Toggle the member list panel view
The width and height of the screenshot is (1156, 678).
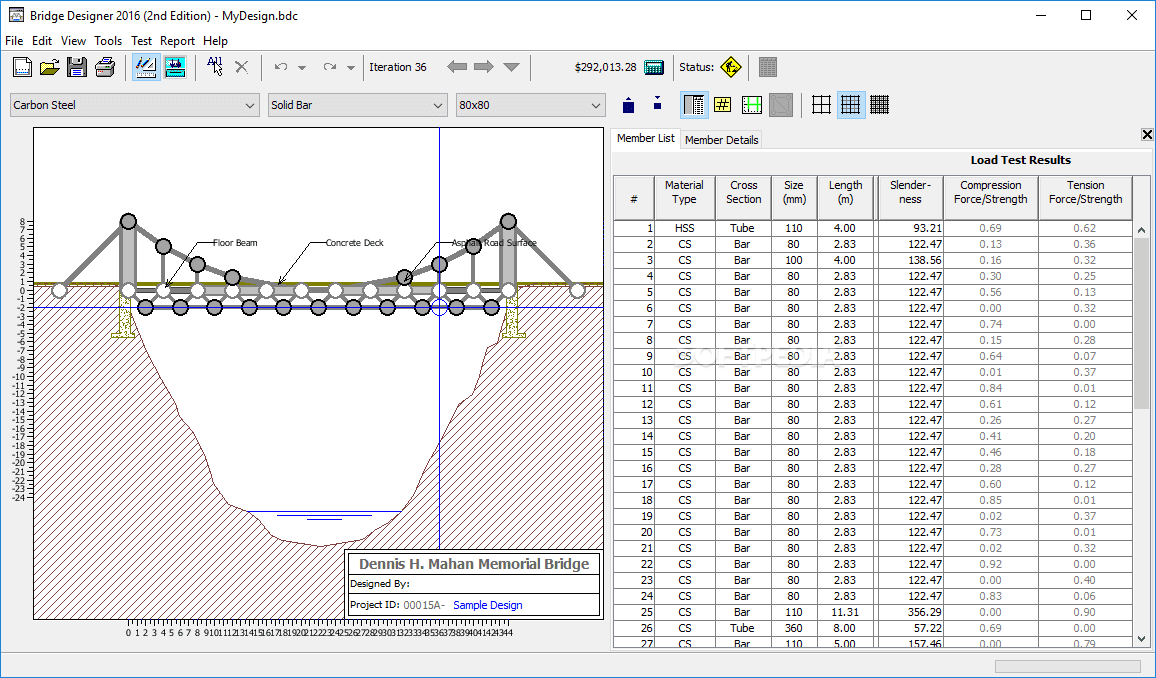click(x=694, y=105)
